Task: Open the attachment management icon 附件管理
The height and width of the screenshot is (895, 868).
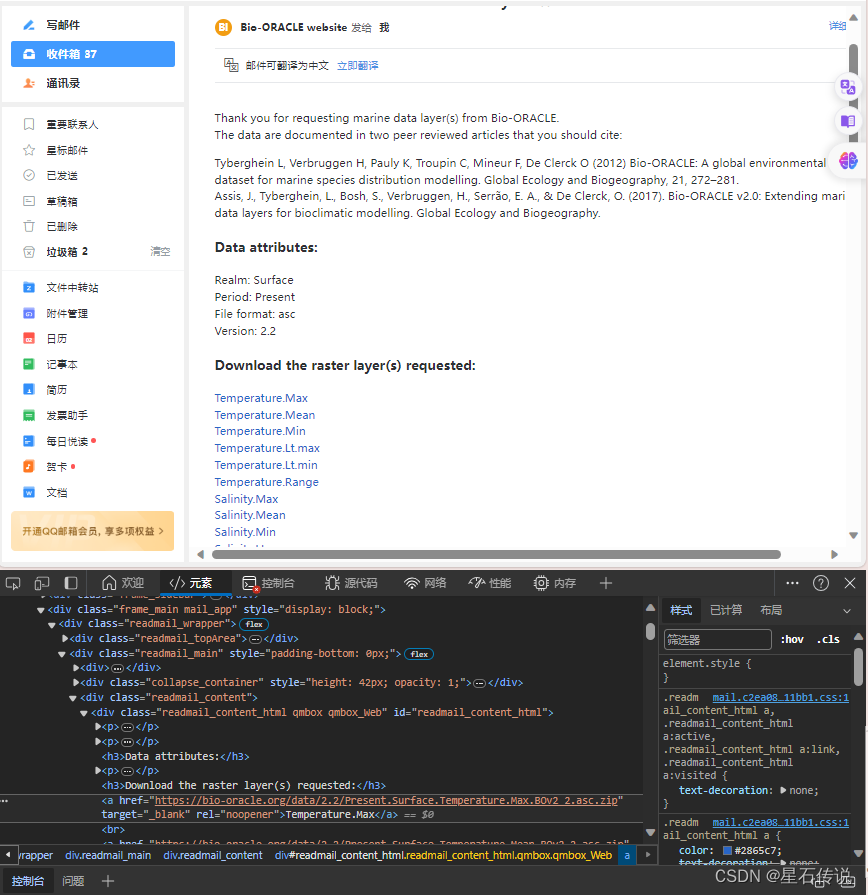Action: pos(29,313)
